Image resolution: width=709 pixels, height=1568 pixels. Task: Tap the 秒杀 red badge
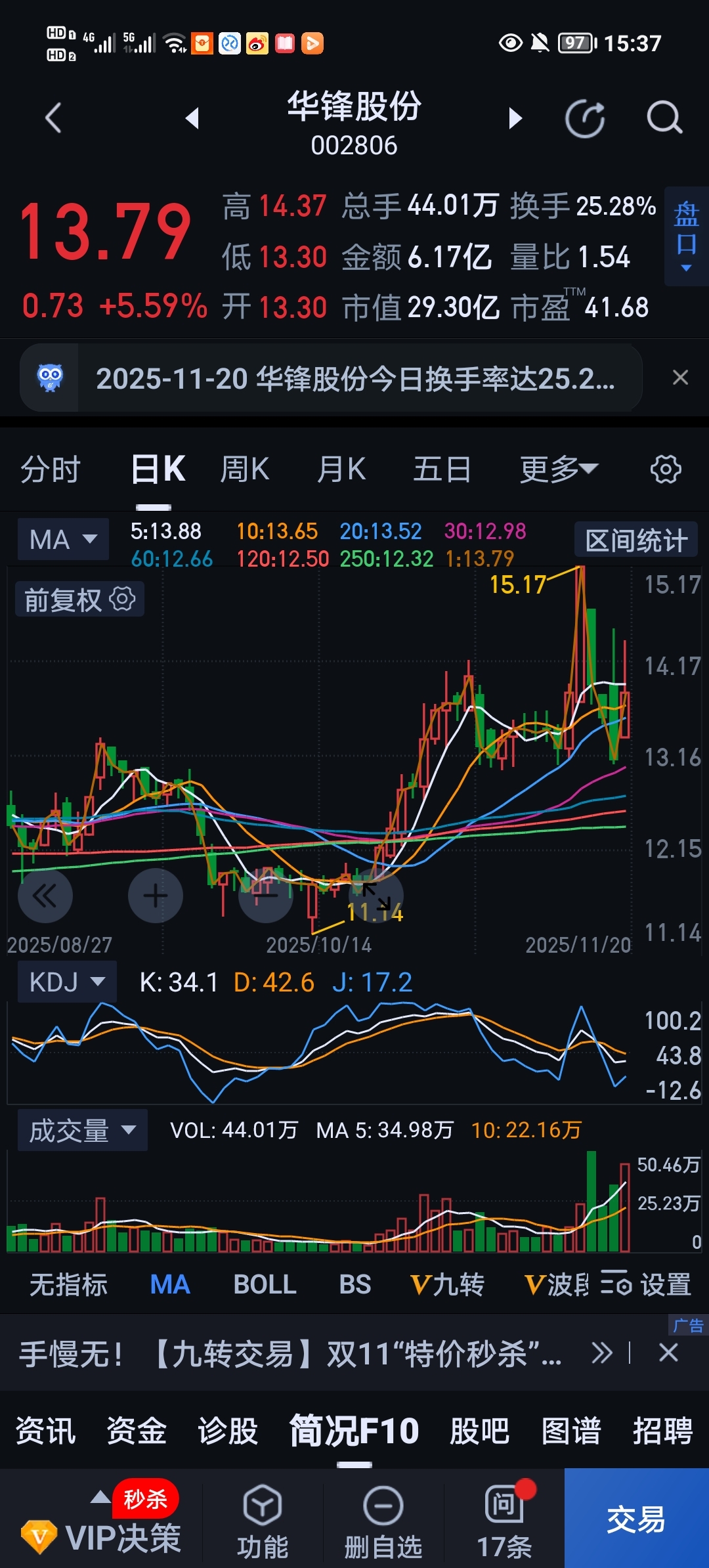click(146, 1499)
